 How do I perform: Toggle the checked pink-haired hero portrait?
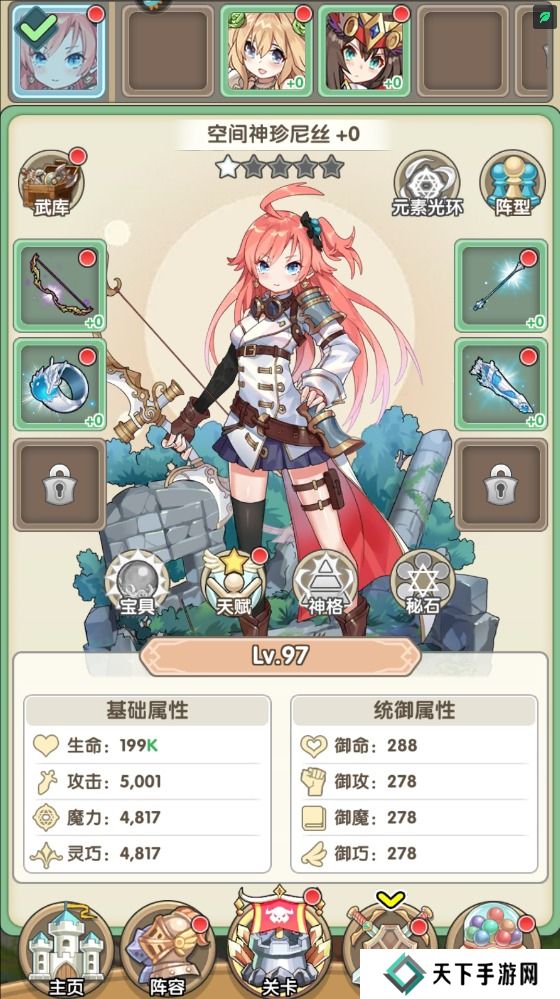(x=58, y=50)
